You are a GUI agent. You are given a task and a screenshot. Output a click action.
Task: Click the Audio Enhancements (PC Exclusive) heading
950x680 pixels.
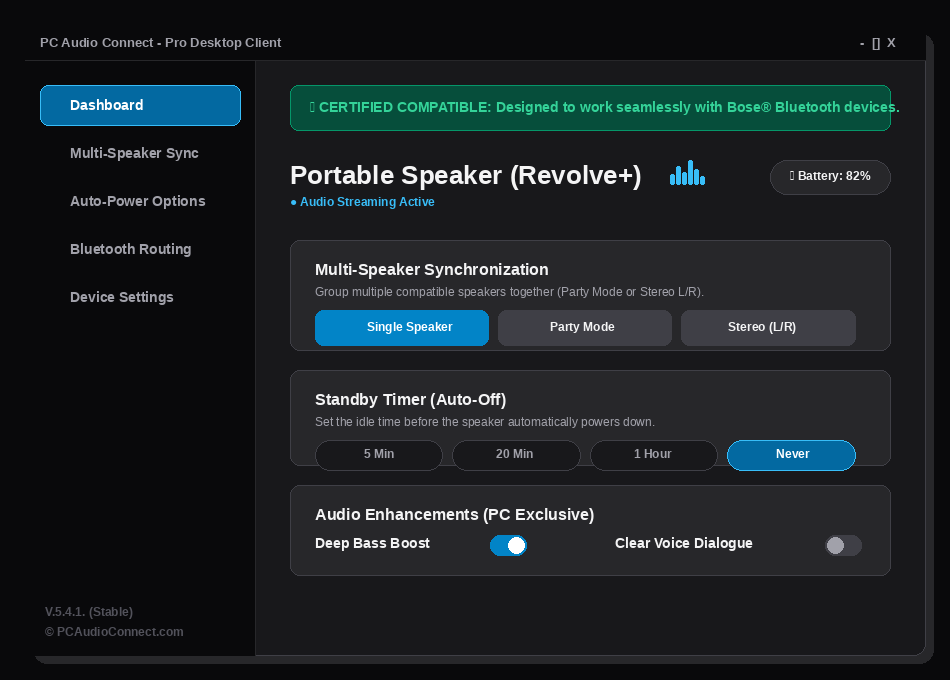click(x=454, y=515)
